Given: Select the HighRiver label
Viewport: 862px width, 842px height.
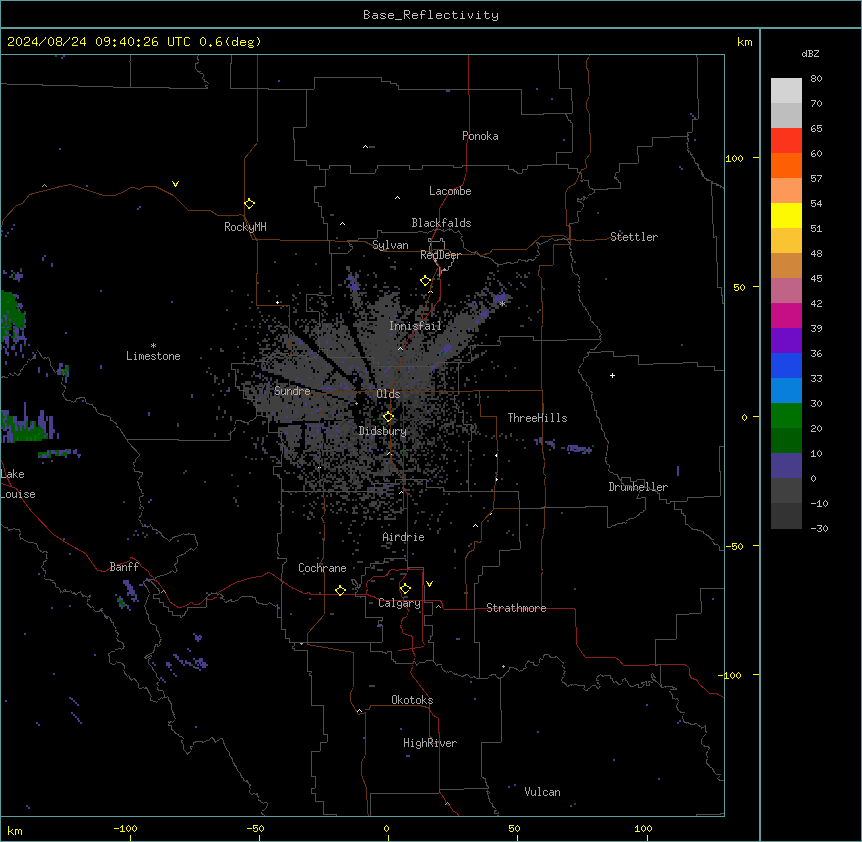Looking at the screenshot, I should [430, 743].
